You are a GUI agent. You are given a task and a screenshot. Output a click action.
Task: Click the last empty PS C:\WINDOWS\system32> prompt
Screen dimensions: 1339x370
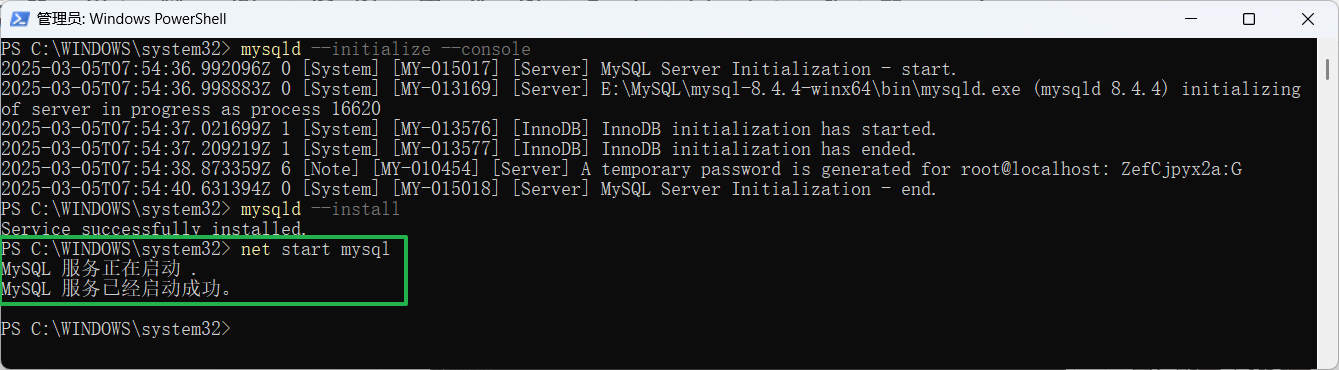116,329
